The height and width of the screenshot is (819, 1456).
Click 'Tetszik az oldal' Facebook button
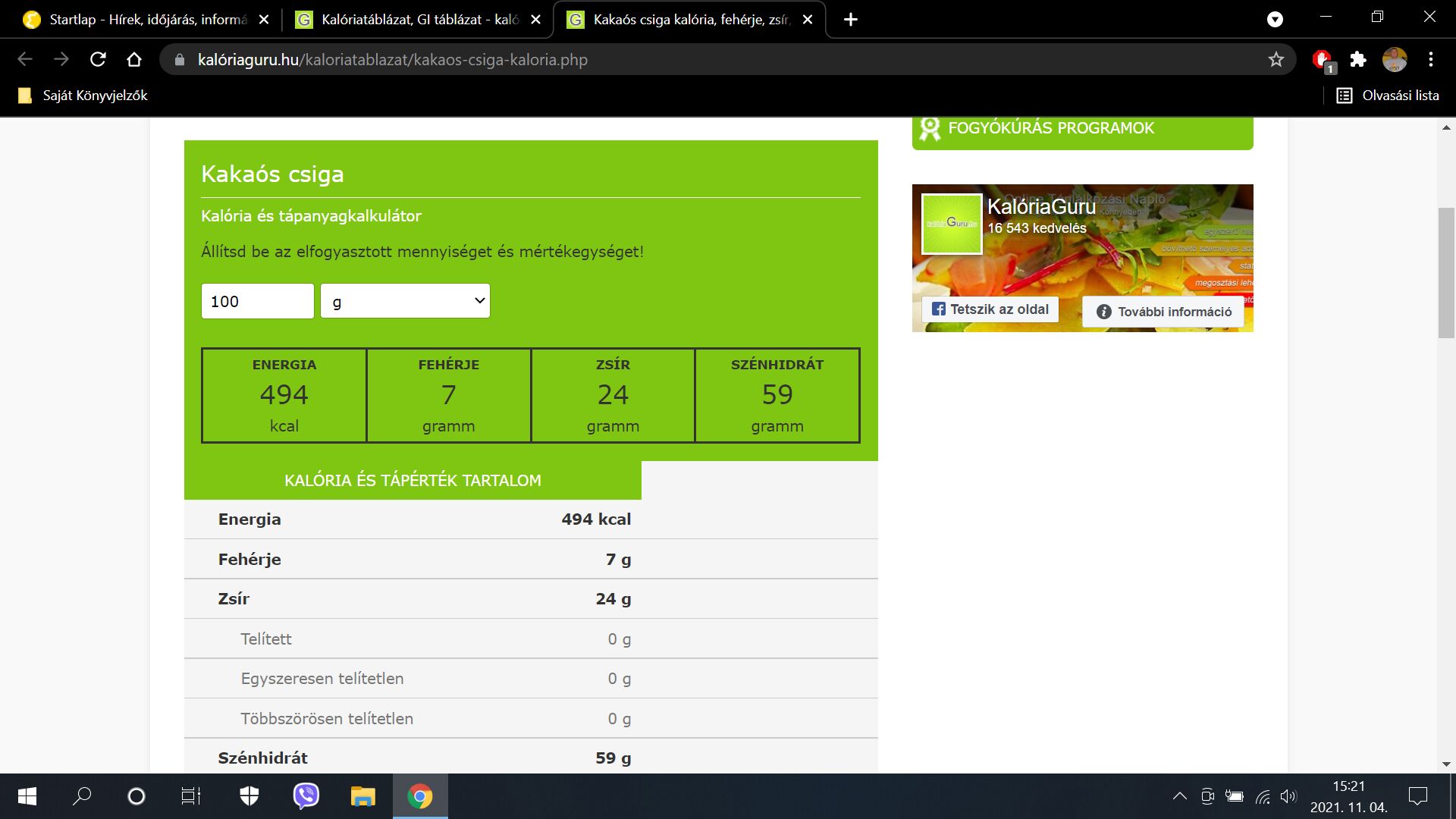[x=990, y=309]
